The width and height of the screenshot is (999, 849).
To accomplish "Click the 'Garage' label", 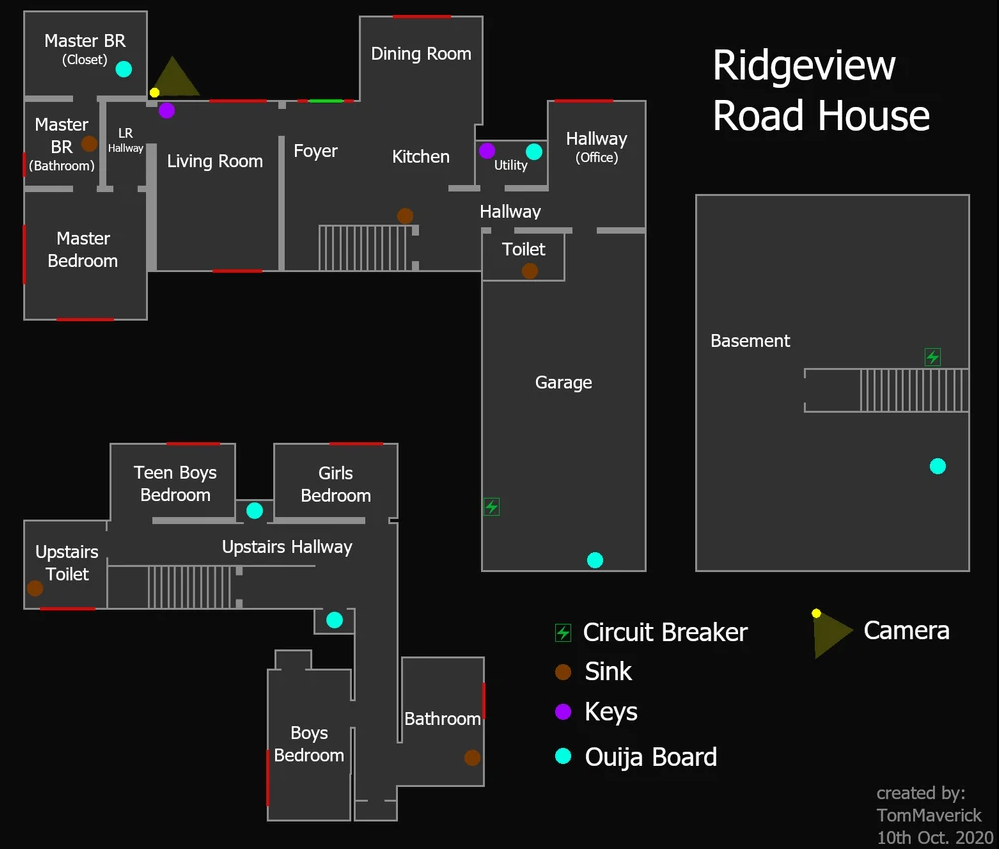I will (563, 382).
